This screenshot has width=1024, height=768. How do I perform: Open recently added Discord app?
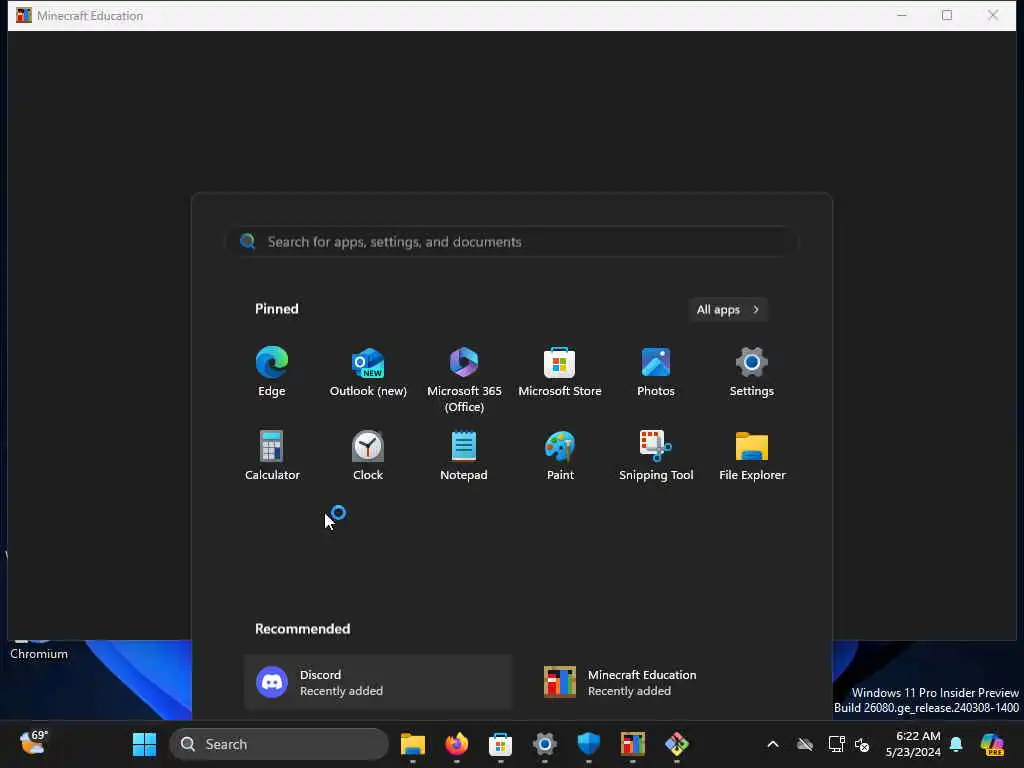tap(378, 682)
